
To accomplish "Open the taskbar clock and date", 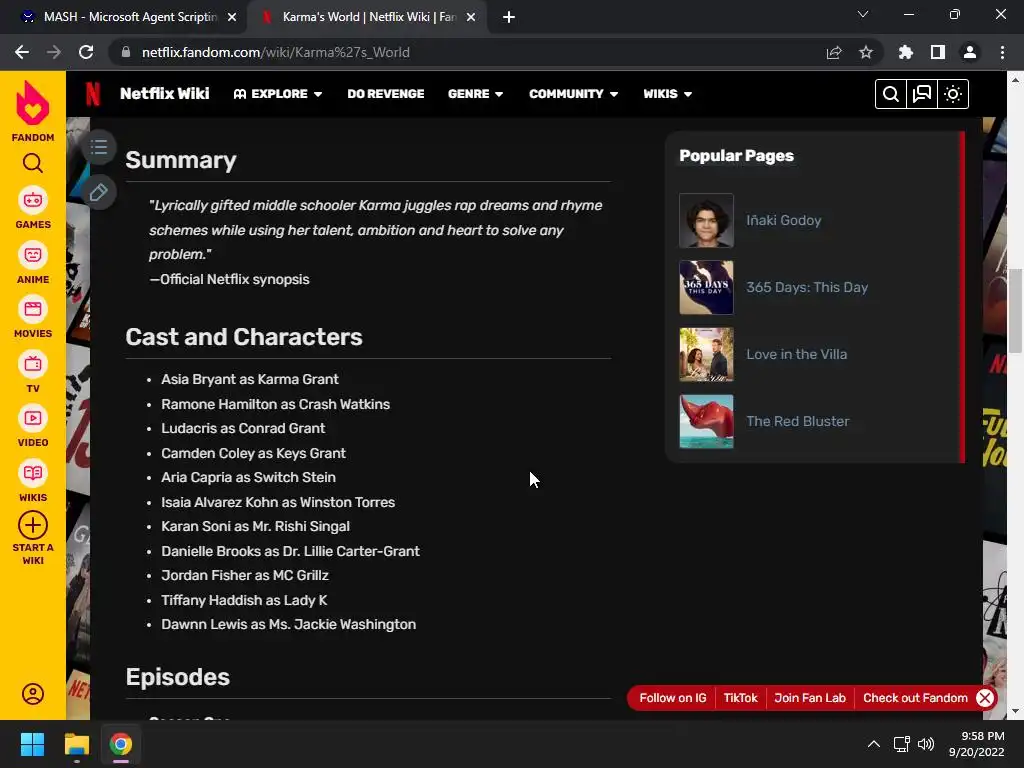I will (x=976, y=744).
